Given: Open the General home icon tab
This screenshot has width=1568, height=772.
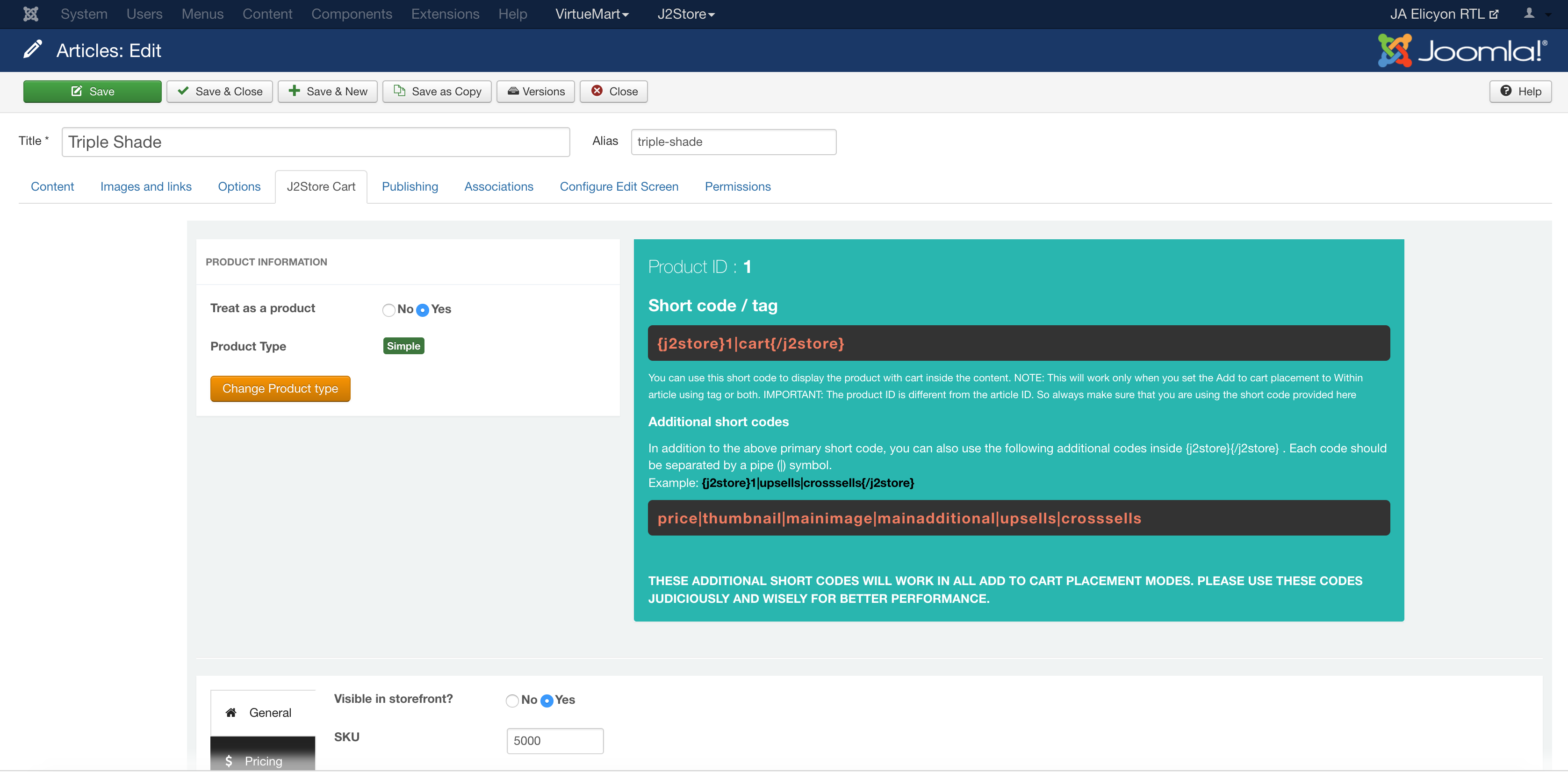Looking at the screenshot, I should coord(230,712).
